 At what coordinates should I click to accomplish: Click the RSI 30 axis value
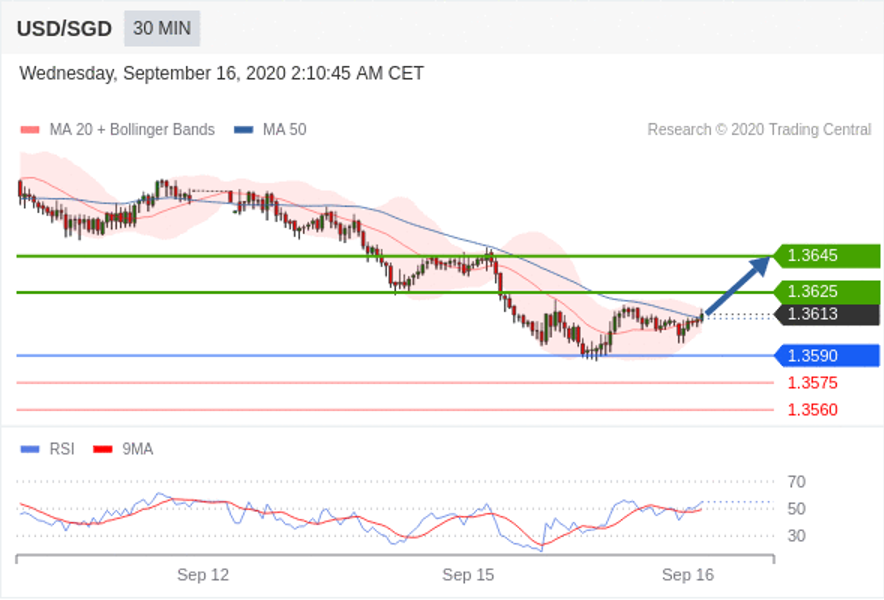coord(797,536)
